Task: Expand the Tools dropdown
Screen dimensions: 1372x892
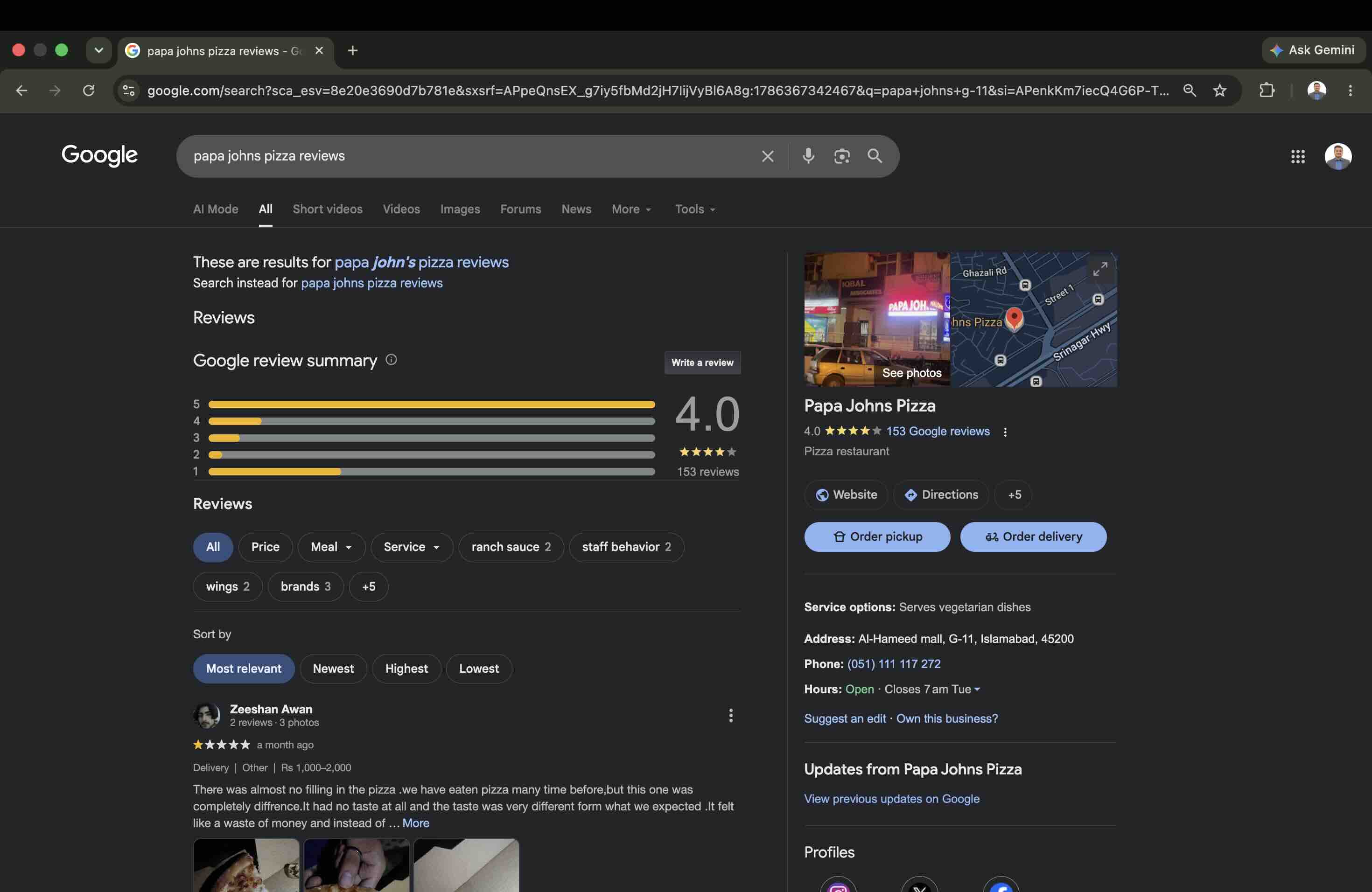Action: tap(695, 209)
